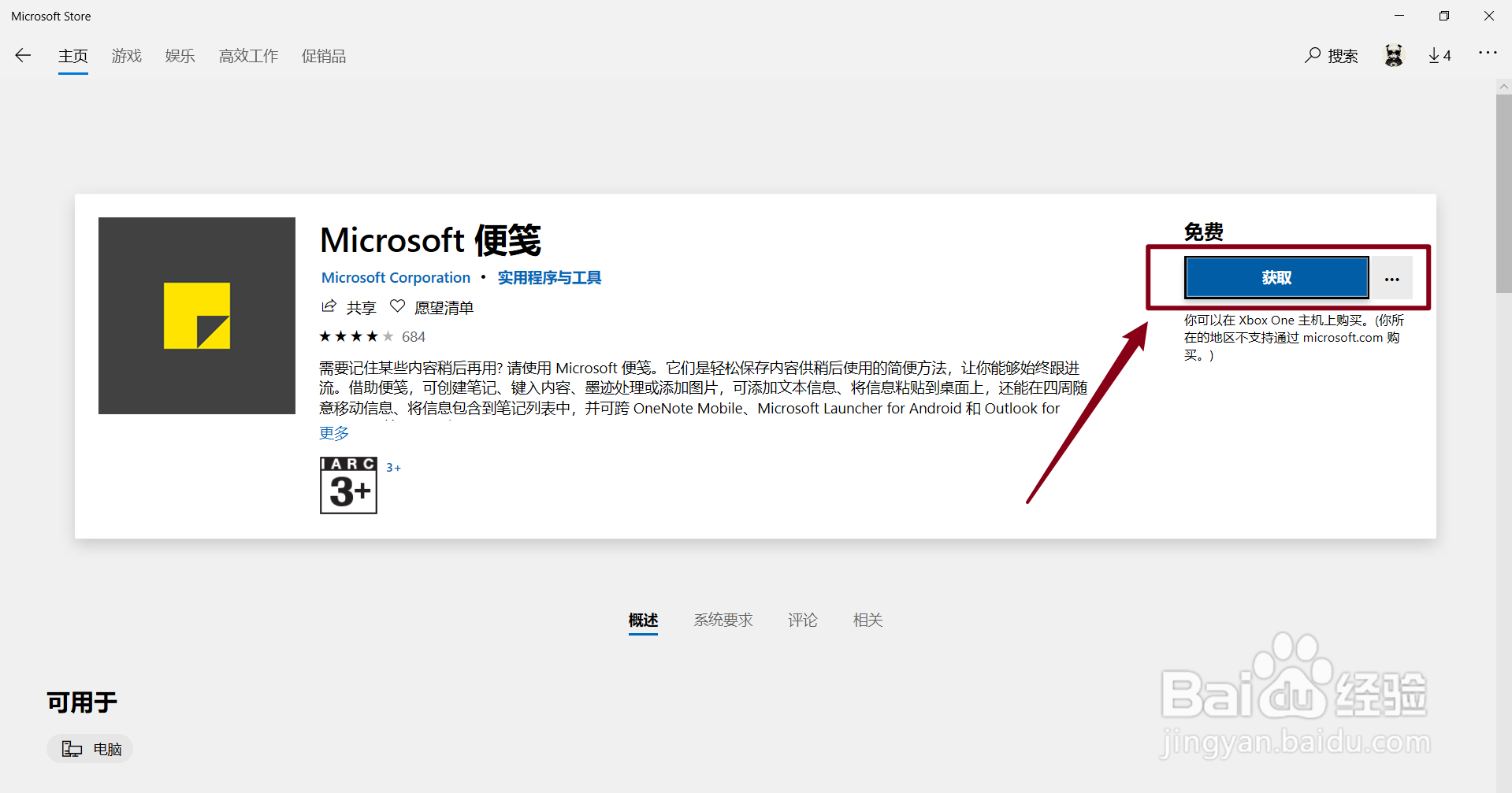
Task: Click the 3+ rating link
Action: [x=393, y=468]
